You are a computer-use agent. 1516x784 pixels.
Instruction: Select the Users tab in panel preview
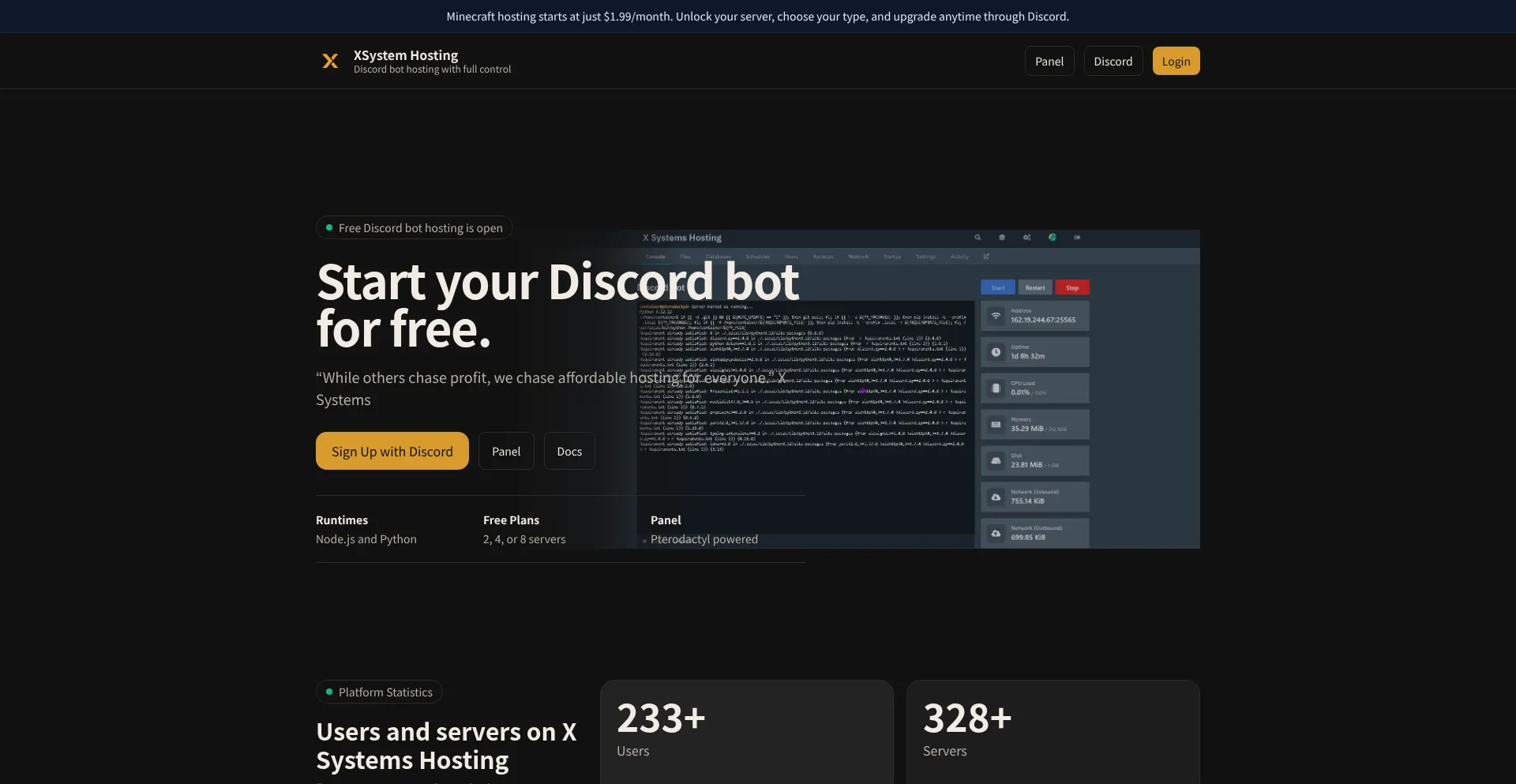791,257
